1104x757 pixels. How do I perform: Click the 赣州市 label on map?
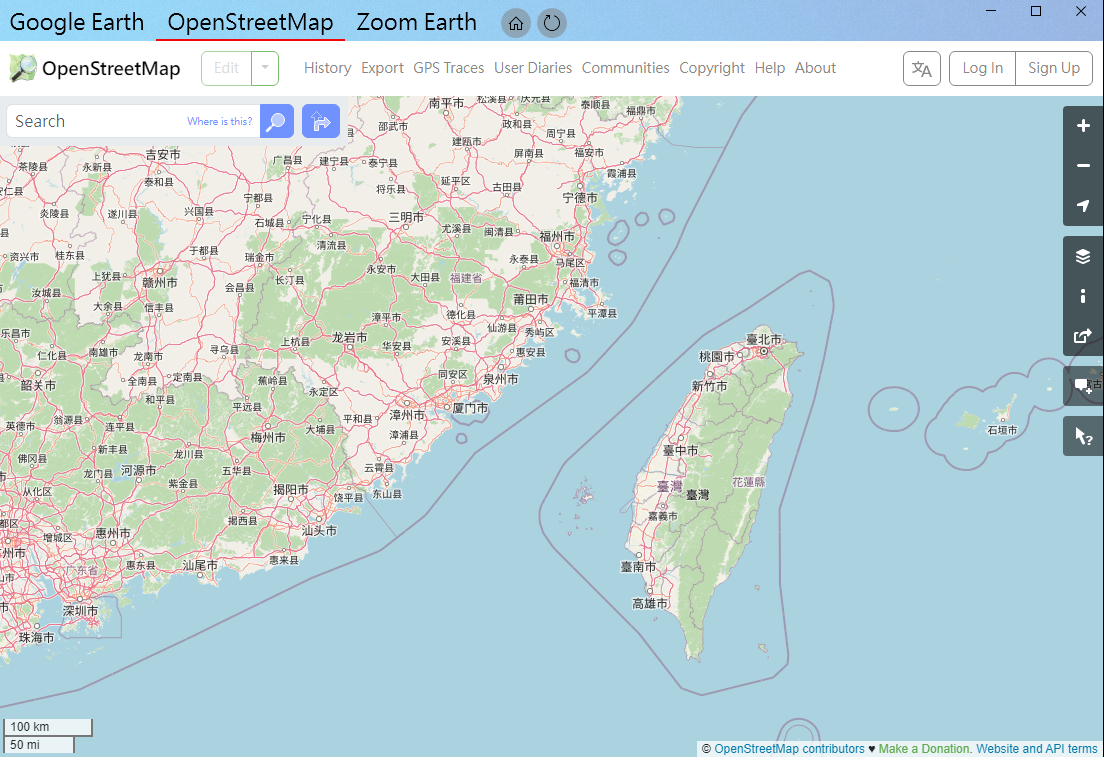[x=160, y=282]
